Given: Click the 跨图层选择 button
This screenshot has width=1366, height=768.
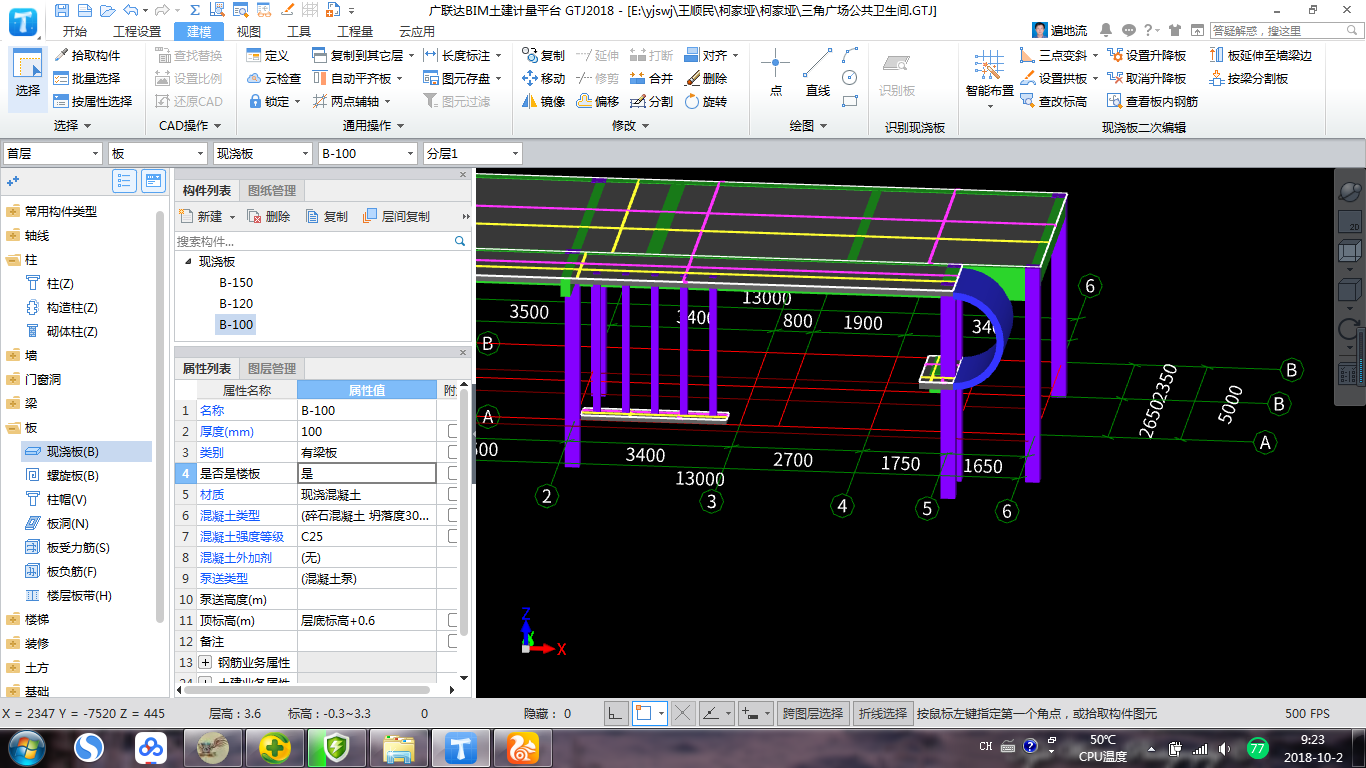Looking at the screenshot, I should [x=813, y=713].
